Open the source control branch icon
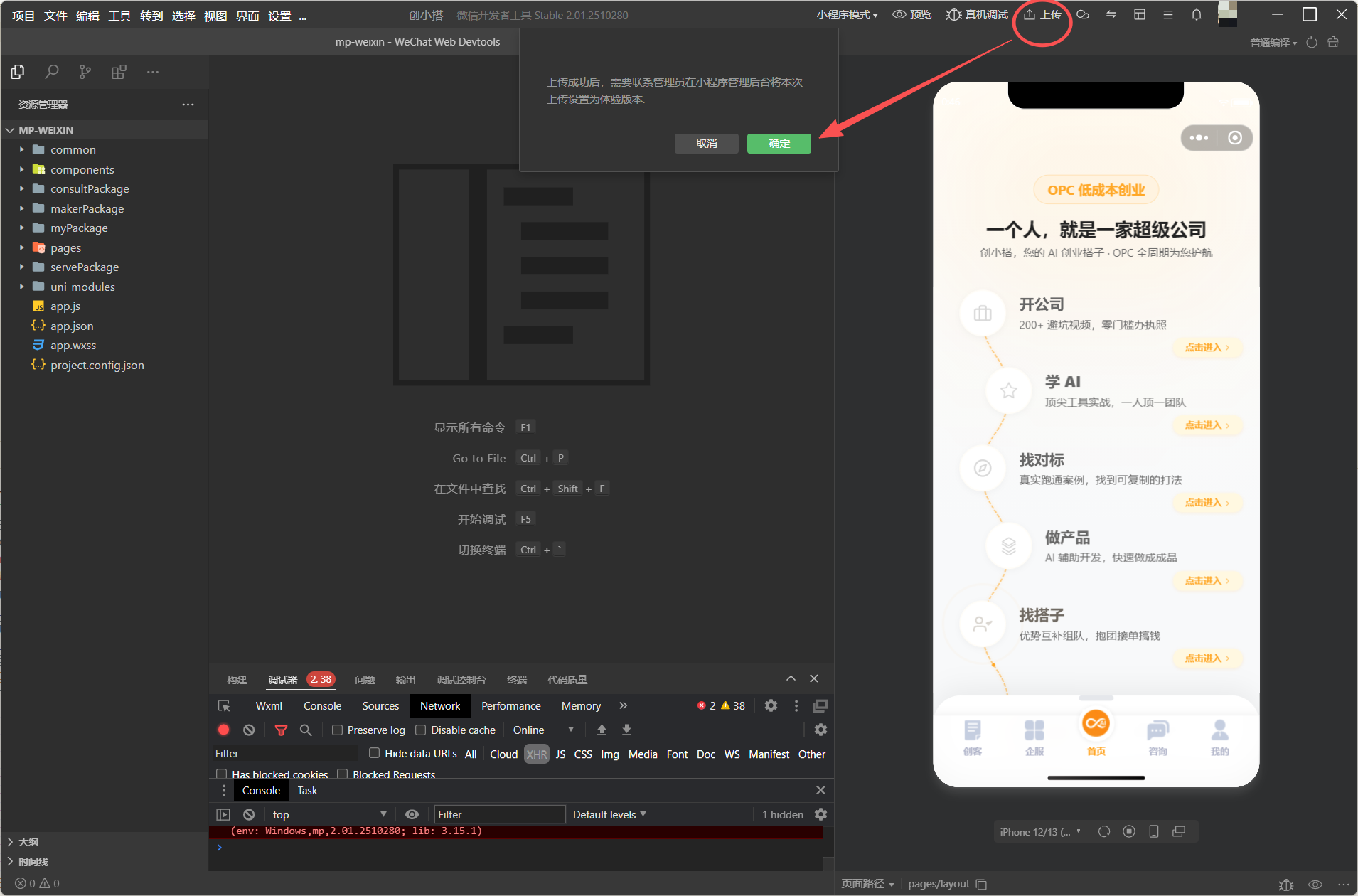 [85, 72]
